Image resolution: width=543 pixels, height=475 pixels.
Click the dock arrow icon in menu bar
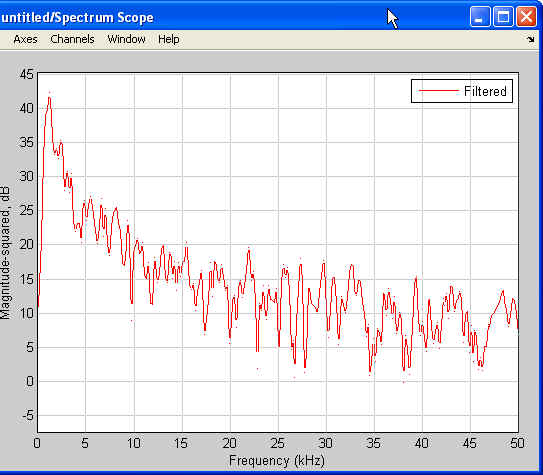[x=530, y=39]
